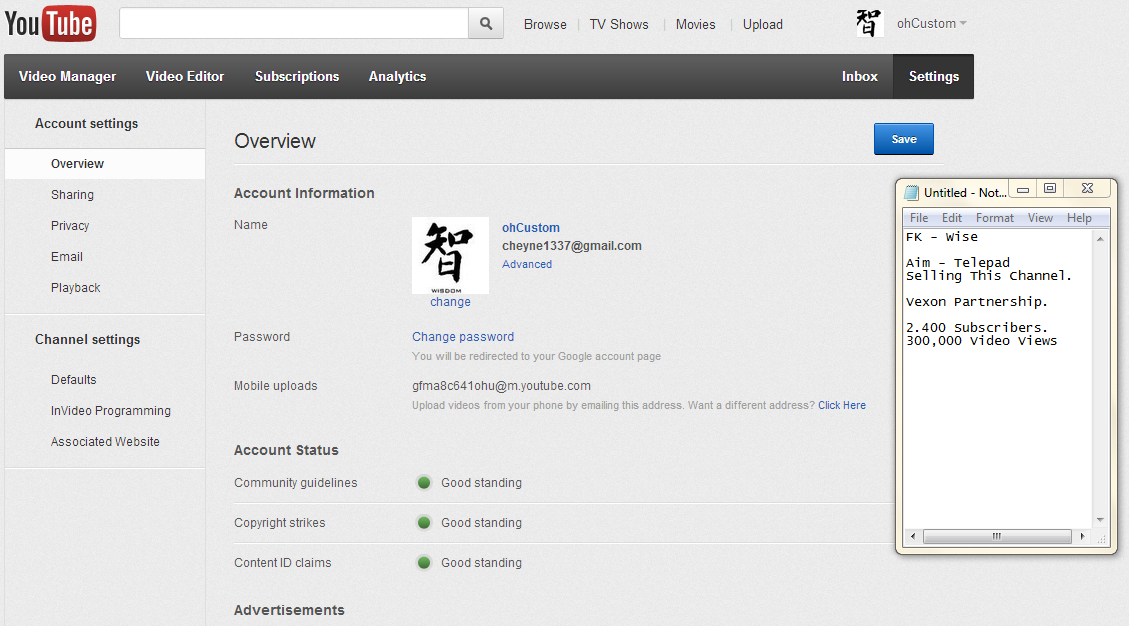Open Browse in the top navigation
The width and height of the screenshot is (1129, 626).
coord(545,24)
